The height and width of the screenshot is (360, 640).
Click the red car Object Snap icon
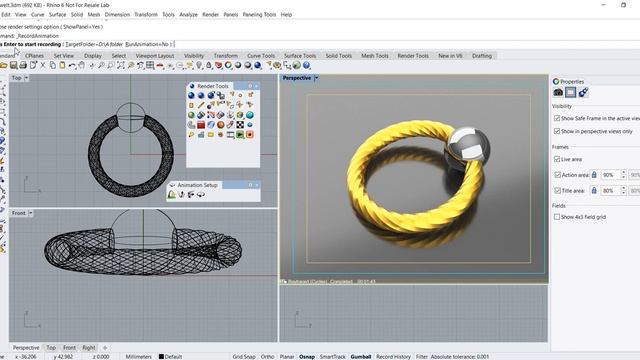pos(160,65)
